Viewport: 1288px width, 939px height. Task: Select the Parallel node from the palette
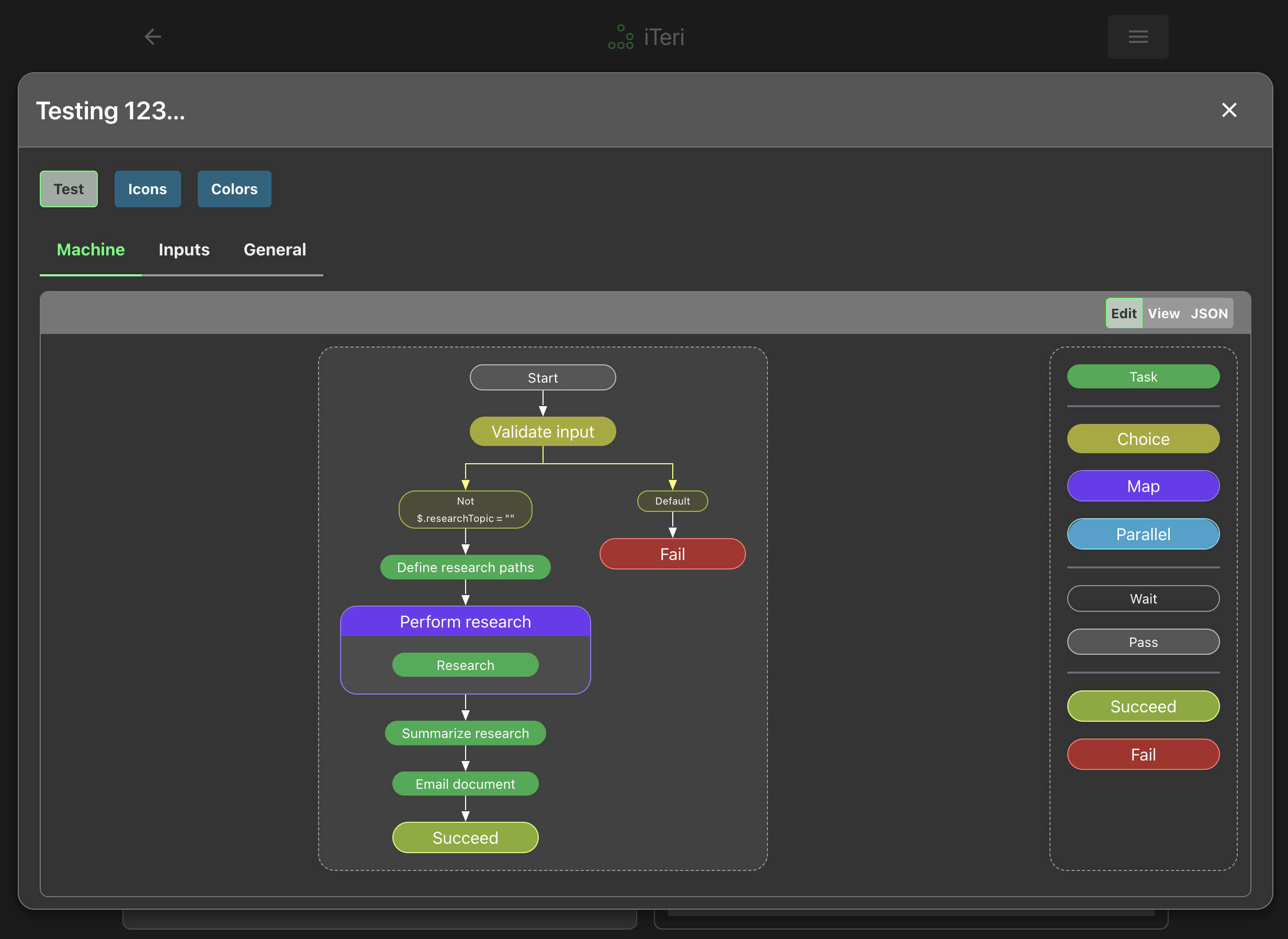click(1143, 534)
